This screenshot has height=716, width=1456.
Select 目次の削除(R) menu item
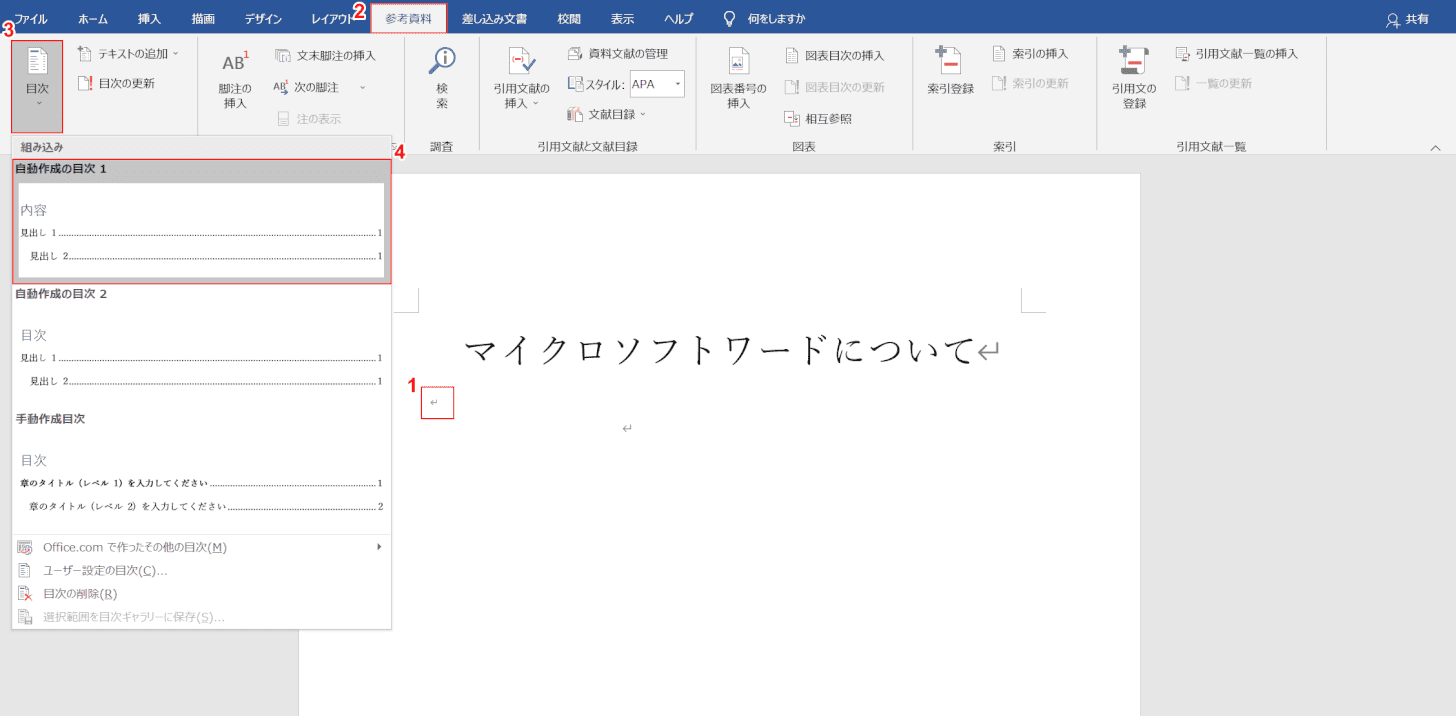[x=202, y=593]
